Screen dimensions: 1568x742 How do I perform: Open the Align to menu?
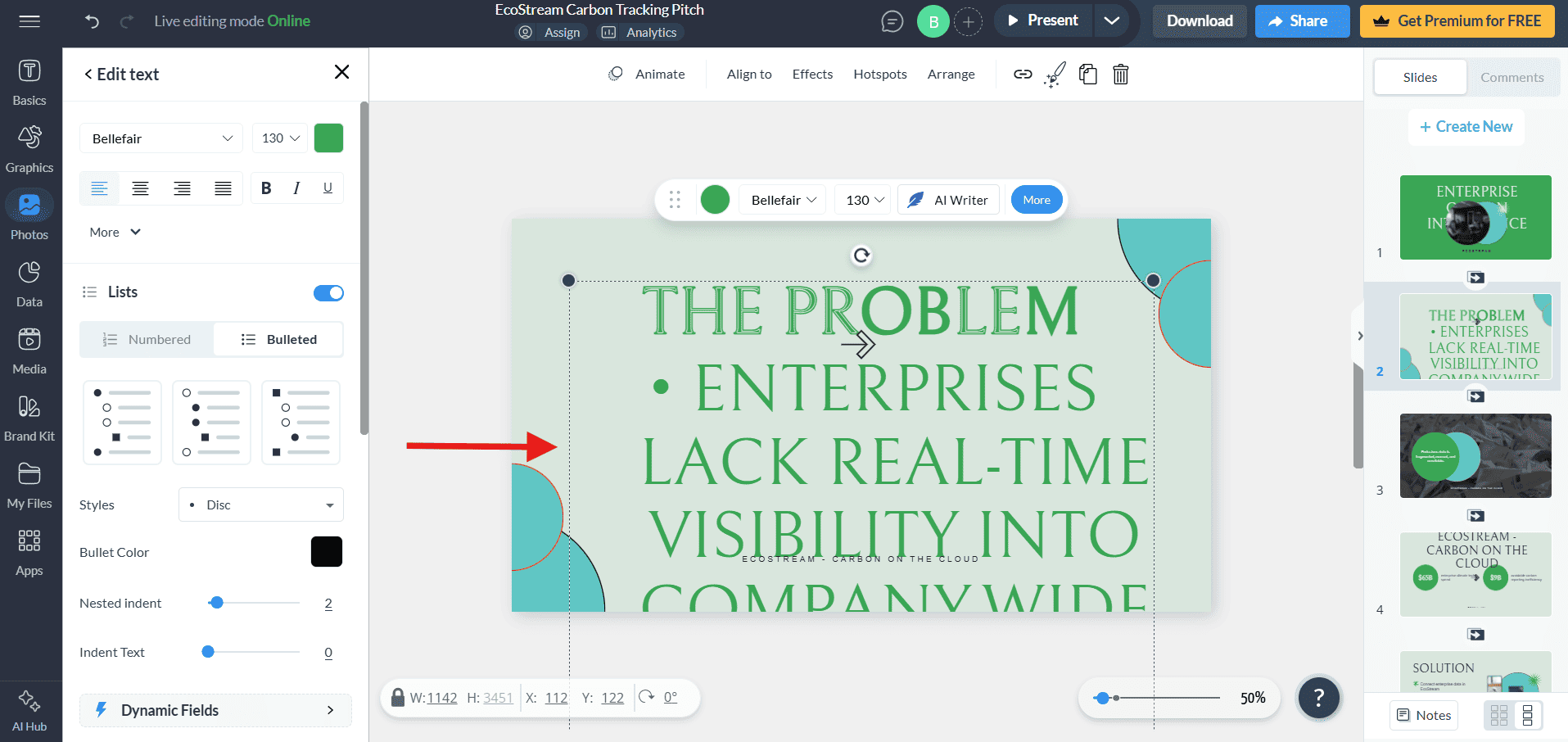[x=749, y=74]
